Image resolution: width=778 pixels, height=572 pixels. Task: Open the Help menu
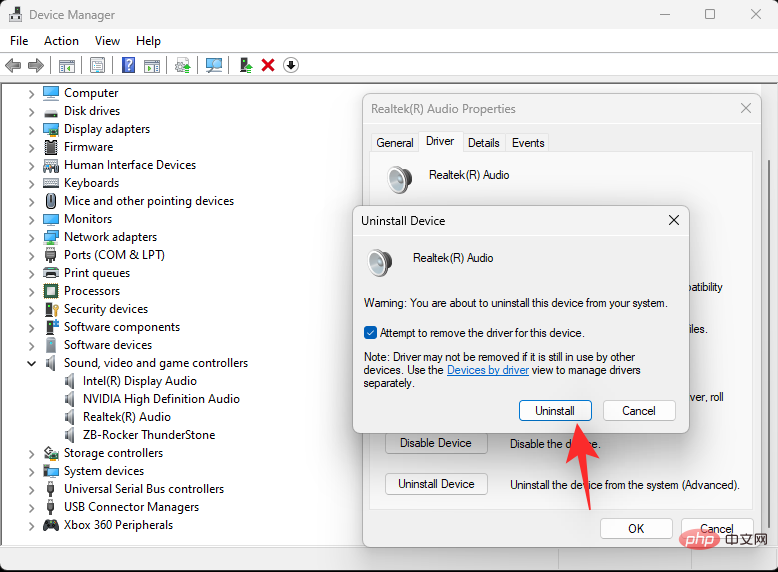[x=148, y=41]
